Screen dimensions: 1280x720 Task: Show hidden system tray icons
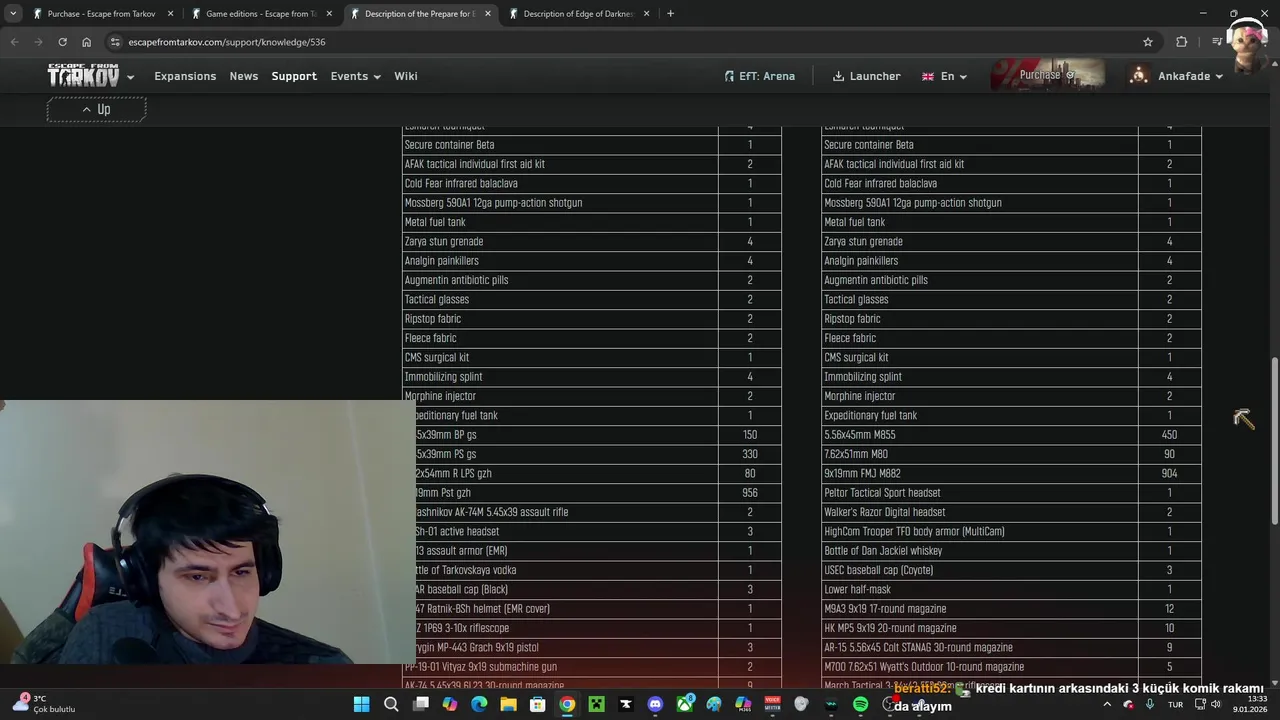[1107, 704]
